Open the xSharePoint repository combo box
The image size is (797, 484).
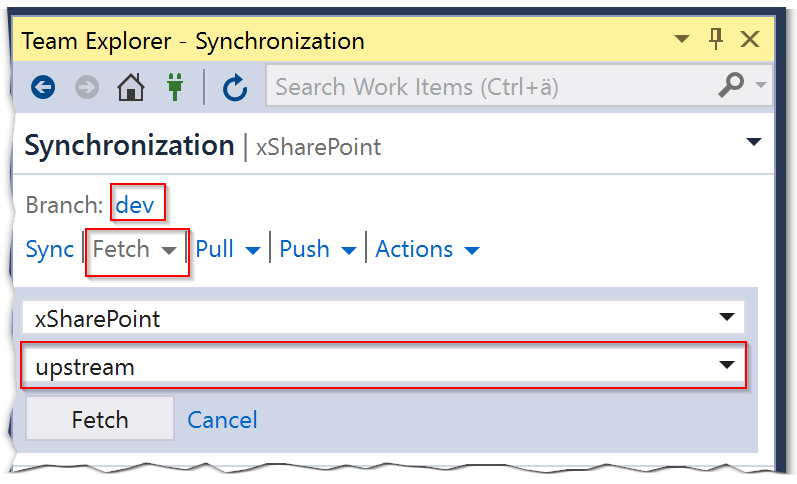pyautogui.click(x=383, y=319)
